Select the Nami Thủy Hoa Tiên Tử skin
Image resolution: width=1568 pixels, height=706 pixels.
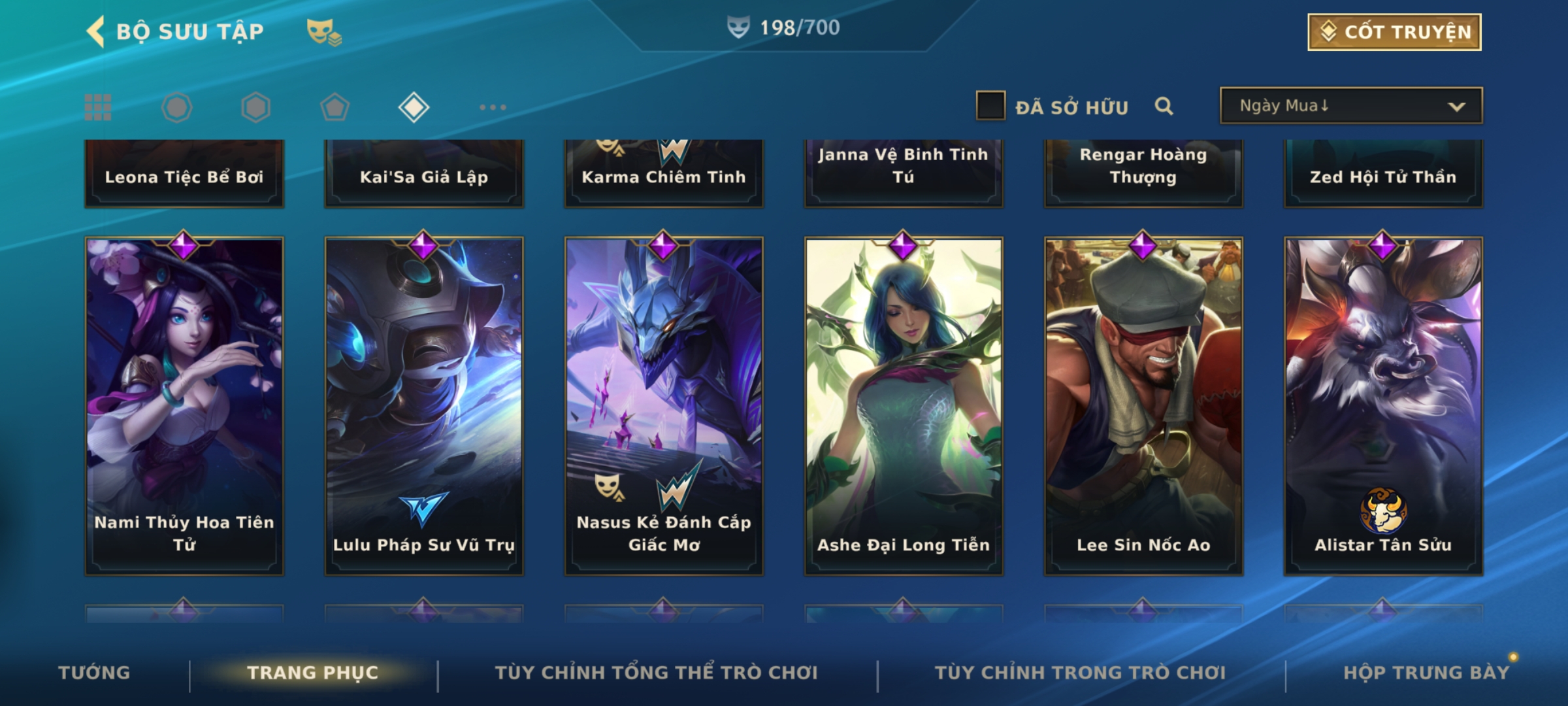coord(184,406)
